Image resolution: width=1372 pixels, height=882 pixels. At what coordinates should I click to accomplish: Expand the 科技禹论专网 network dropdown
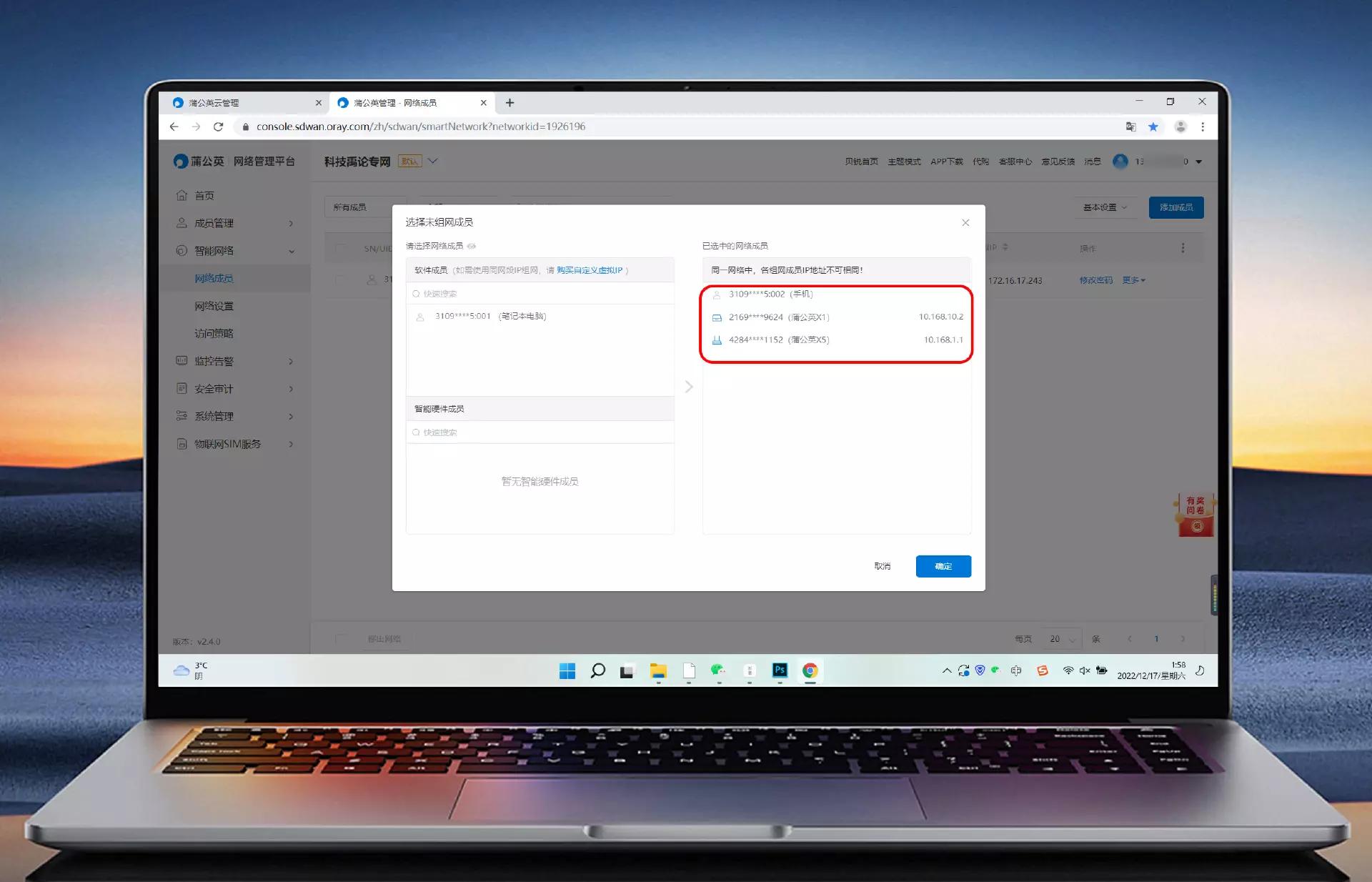(x=433, y=162)
